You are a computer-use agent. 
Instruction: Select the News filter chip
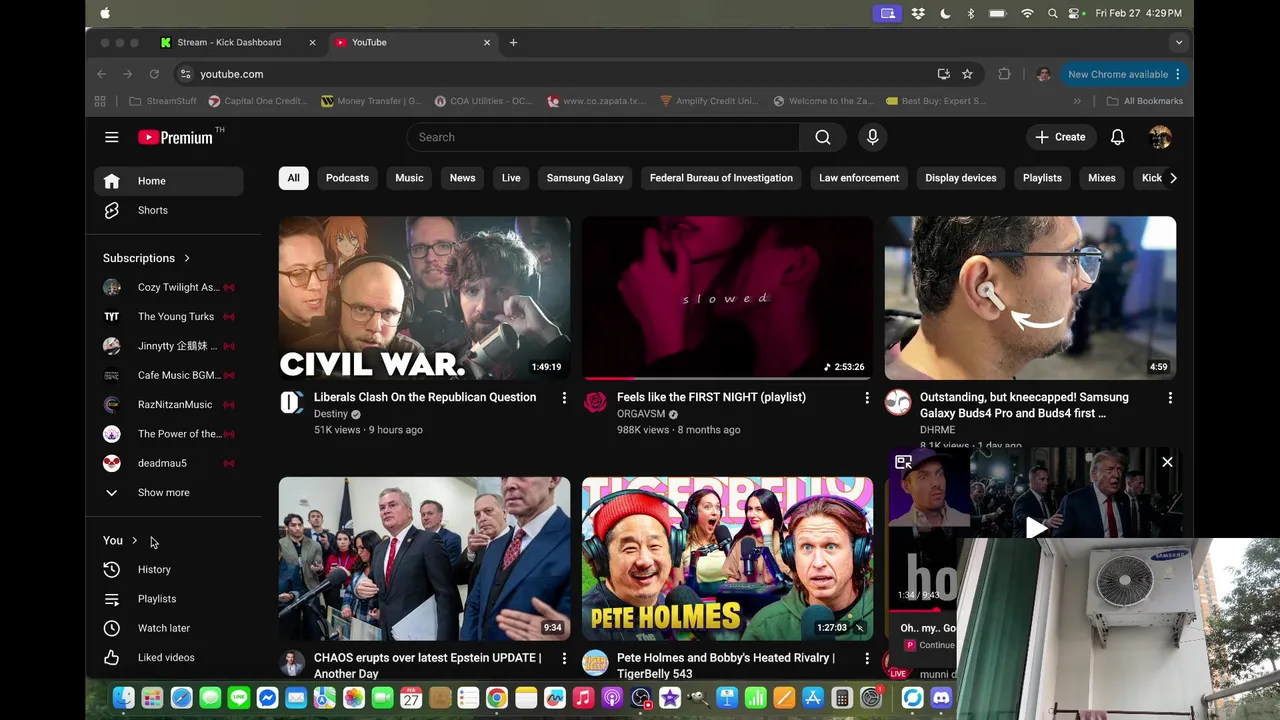(x=462, y=178)
